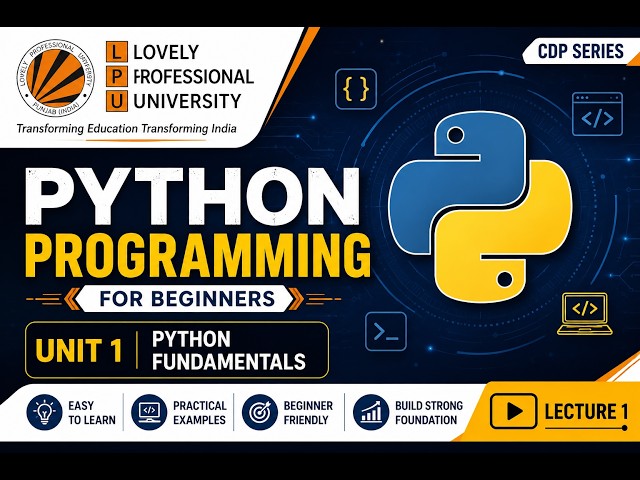
Task: Click the yellow PROGRAMMING heading
Action: point(198,258)
